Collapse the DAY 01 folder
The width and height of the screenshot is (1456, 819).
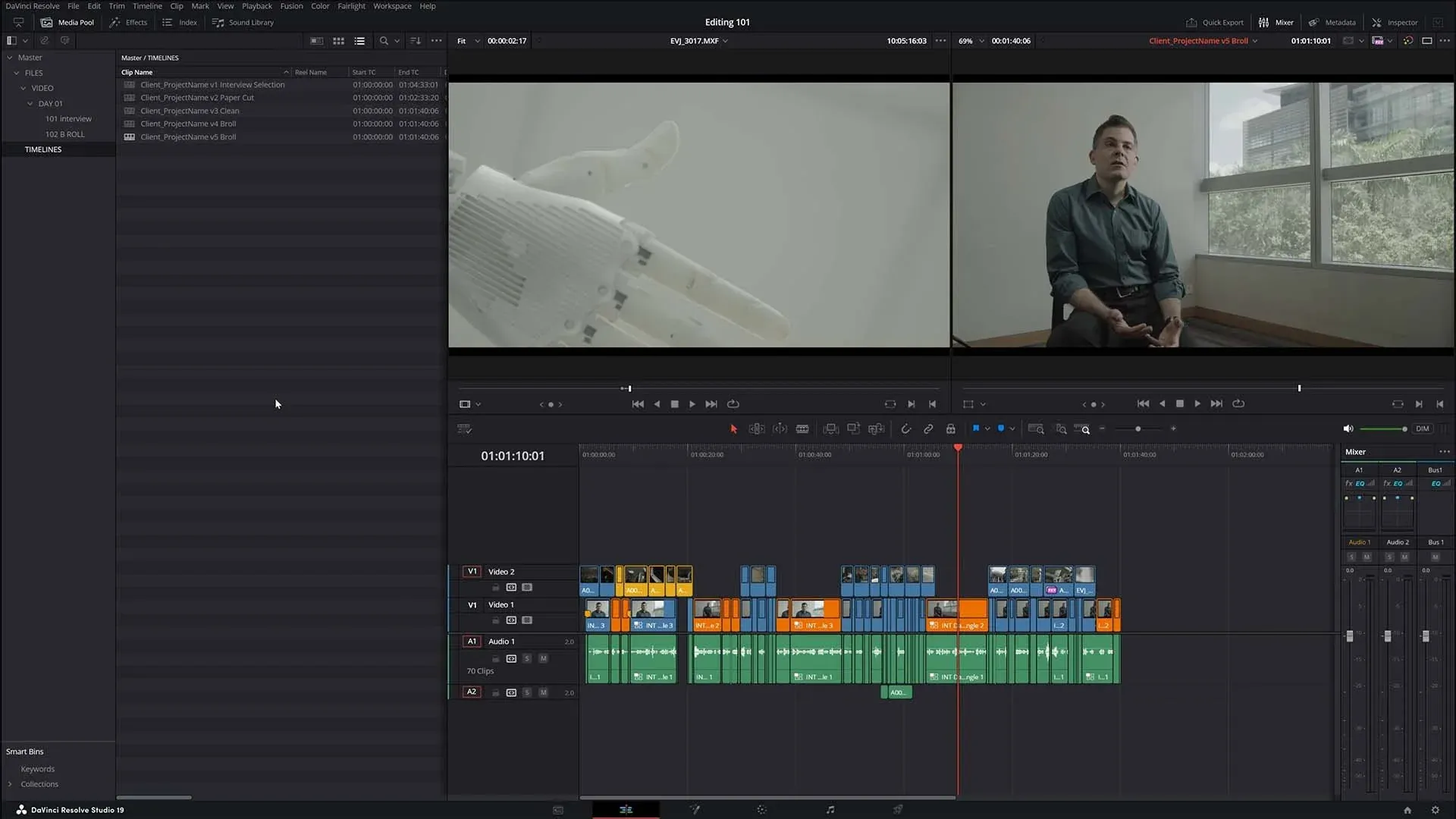coord(30,104)
